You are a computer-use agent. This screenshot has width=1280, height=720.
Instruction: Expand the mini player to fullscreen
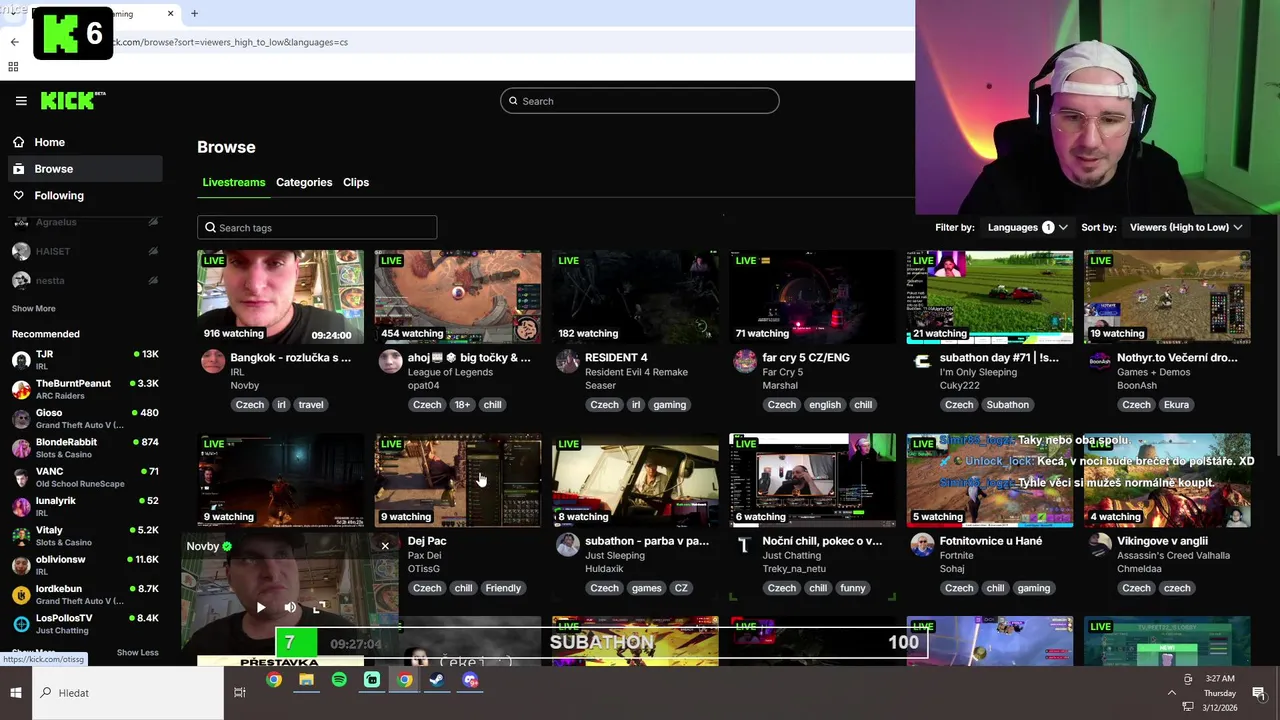[319, 607]
